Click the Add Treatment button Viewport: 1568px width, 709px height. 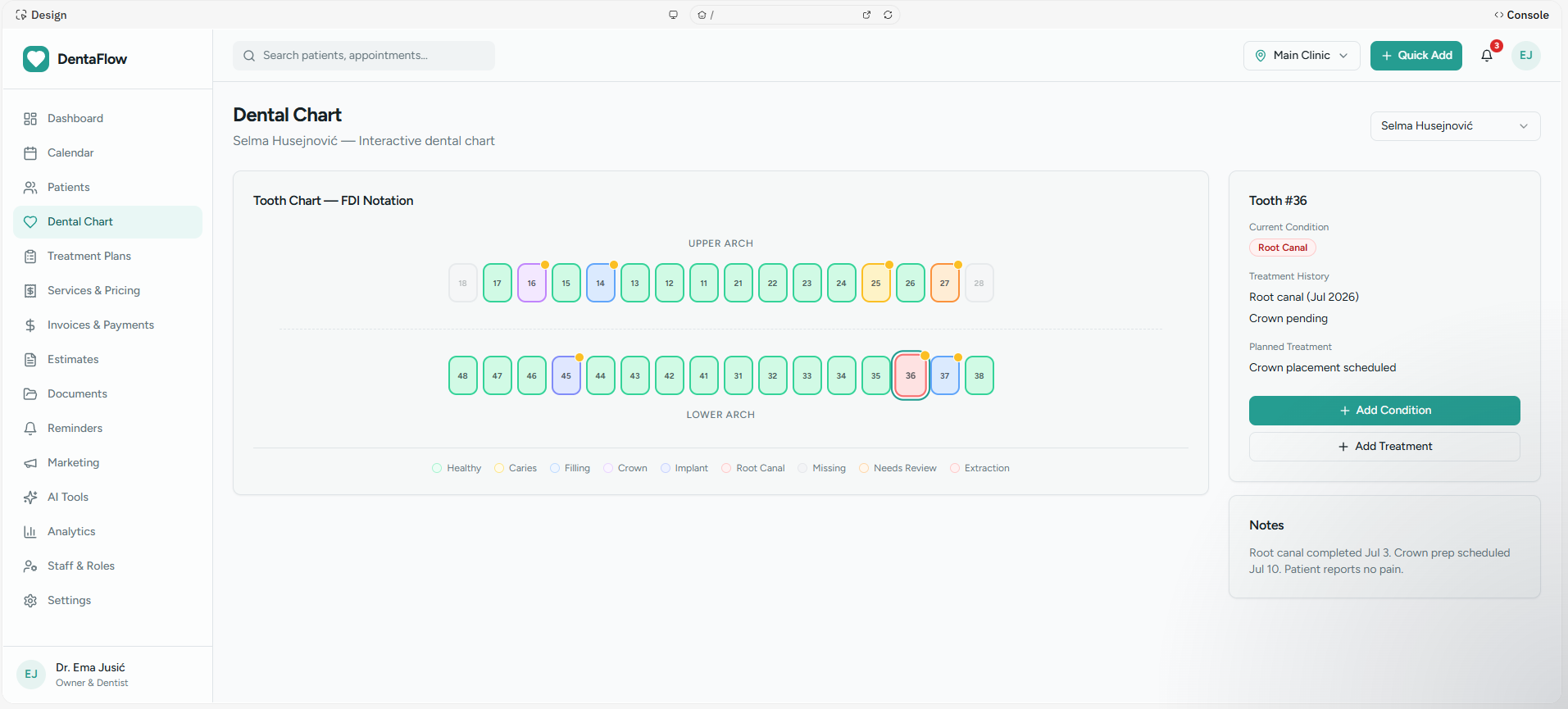pyautogui.click(x=1384, y=447)
